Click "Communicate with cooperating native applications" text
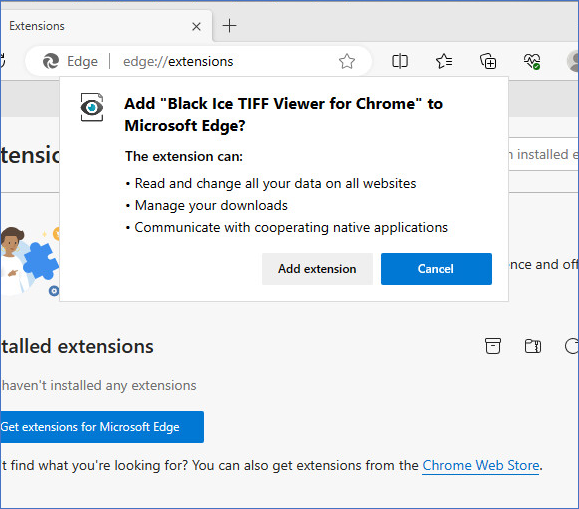 pyautogui.click(x=291, y=228)
